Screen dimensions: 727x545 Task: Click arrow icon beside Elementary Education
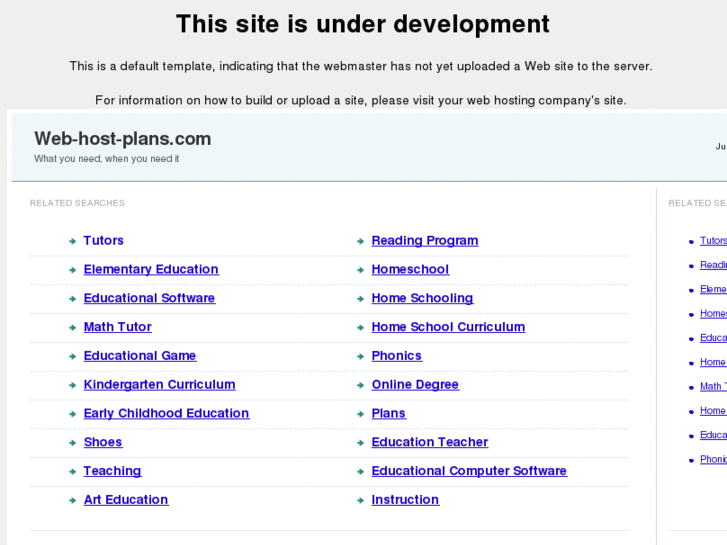click(72, 270)
